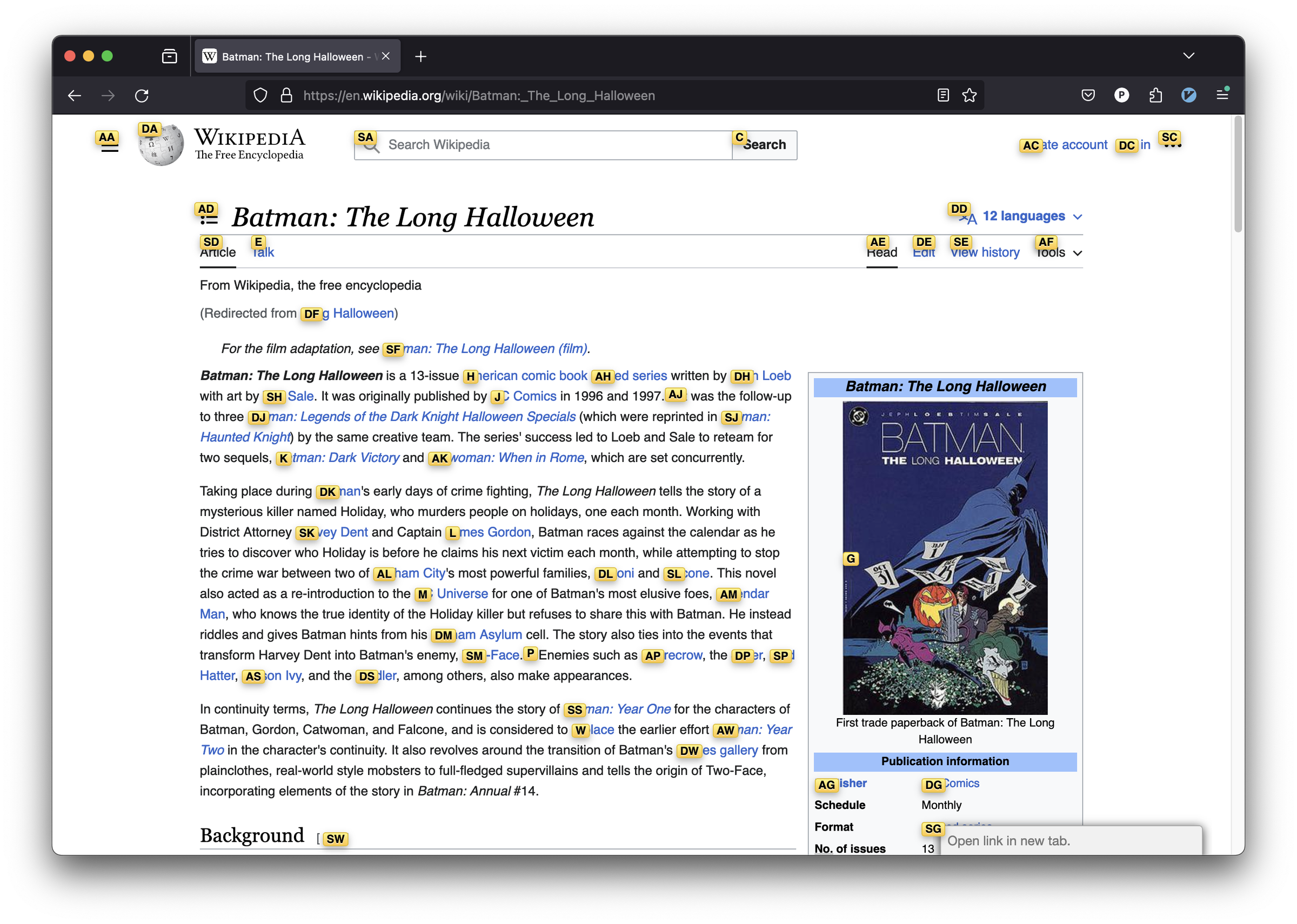Open the Firefox application menu
The width and height of the screenshot is (1297, 924).
tap(1222, 95)
